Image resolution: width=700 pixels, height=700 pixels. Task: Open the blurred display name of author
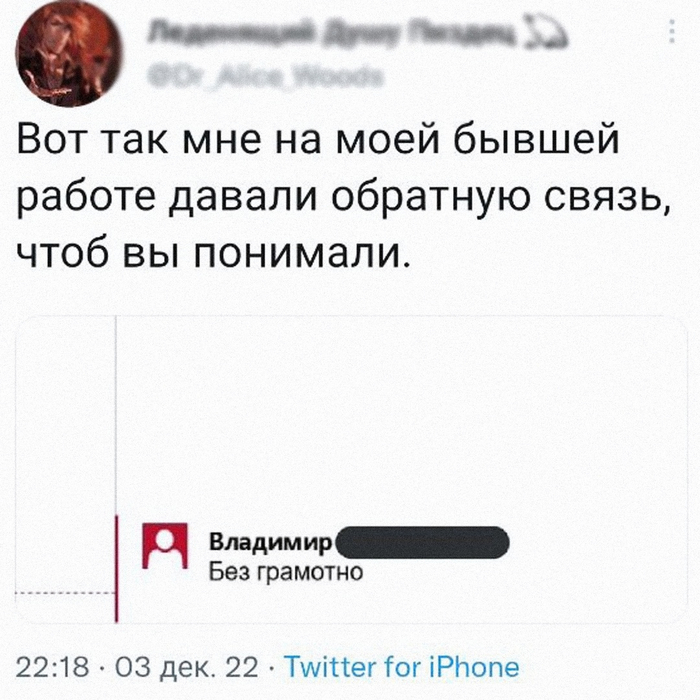pyautogui.click(x=330, y=37)
